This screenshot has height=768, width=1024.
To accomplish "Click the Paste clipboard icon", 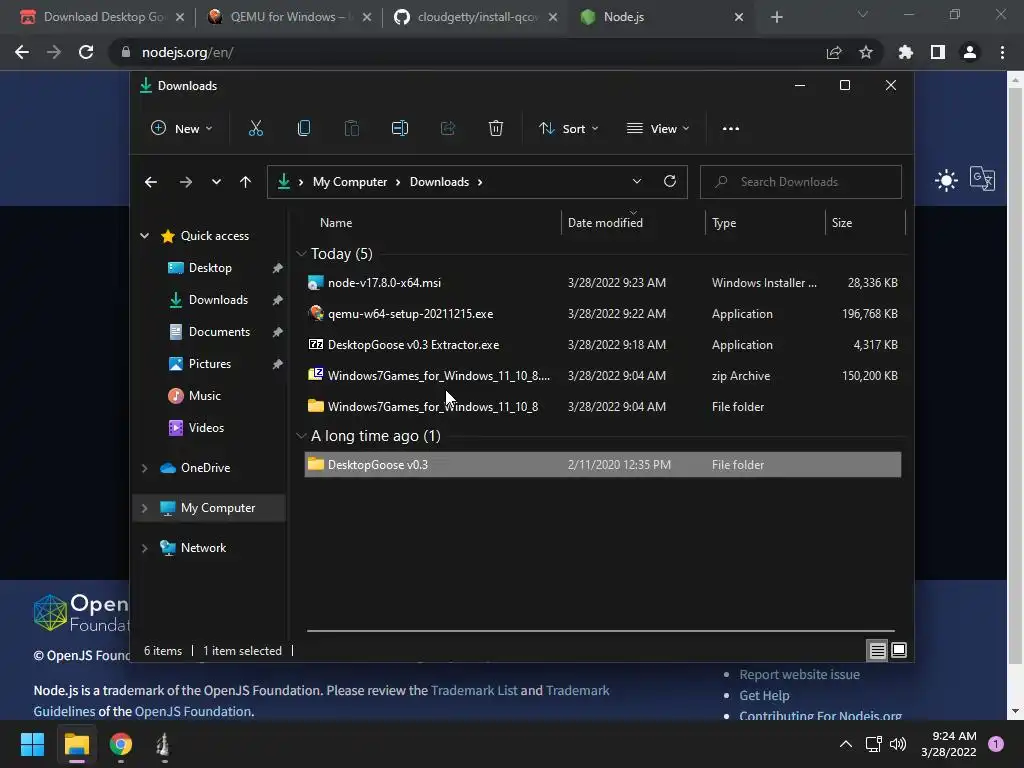I will 351,129.
